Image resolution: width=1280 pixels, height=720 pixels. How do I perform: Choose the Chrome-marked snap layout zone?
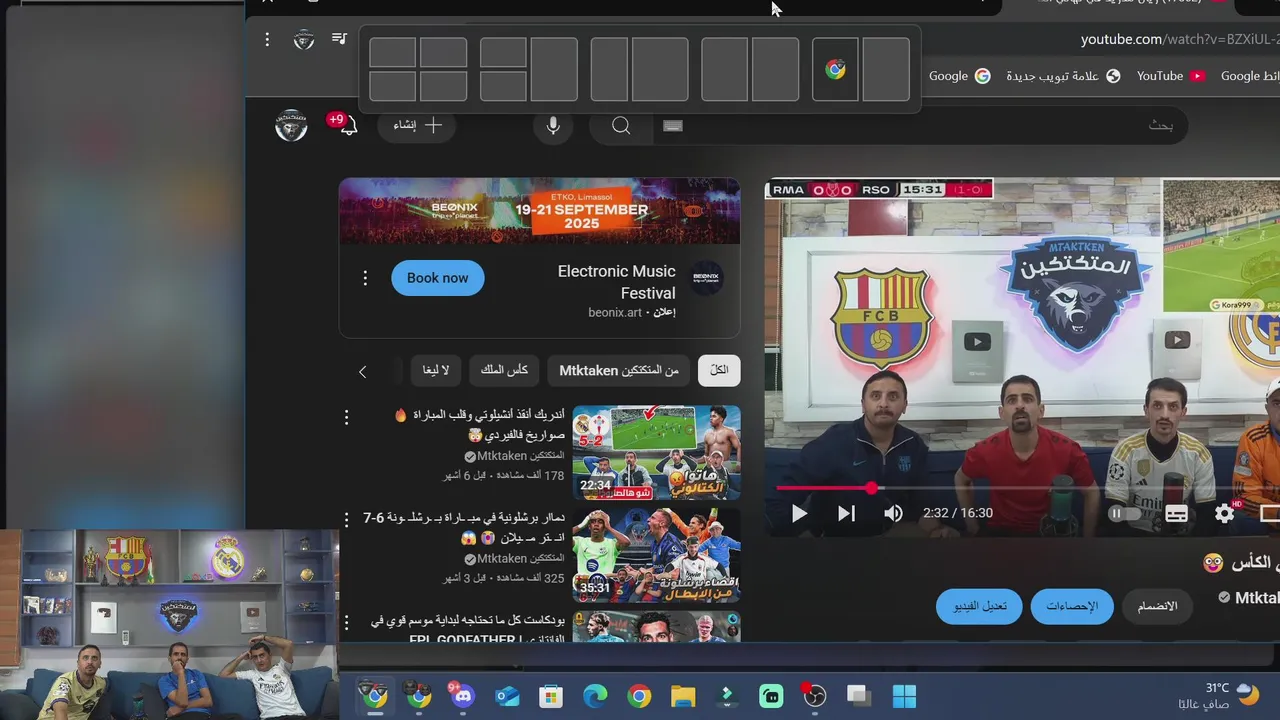click(835, 69)
